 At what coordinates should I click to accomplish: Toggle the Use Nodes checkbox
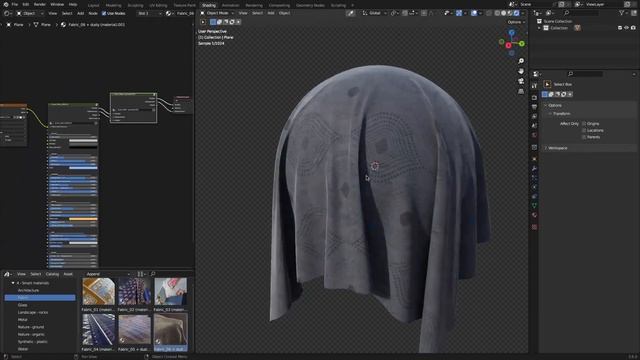104,13
